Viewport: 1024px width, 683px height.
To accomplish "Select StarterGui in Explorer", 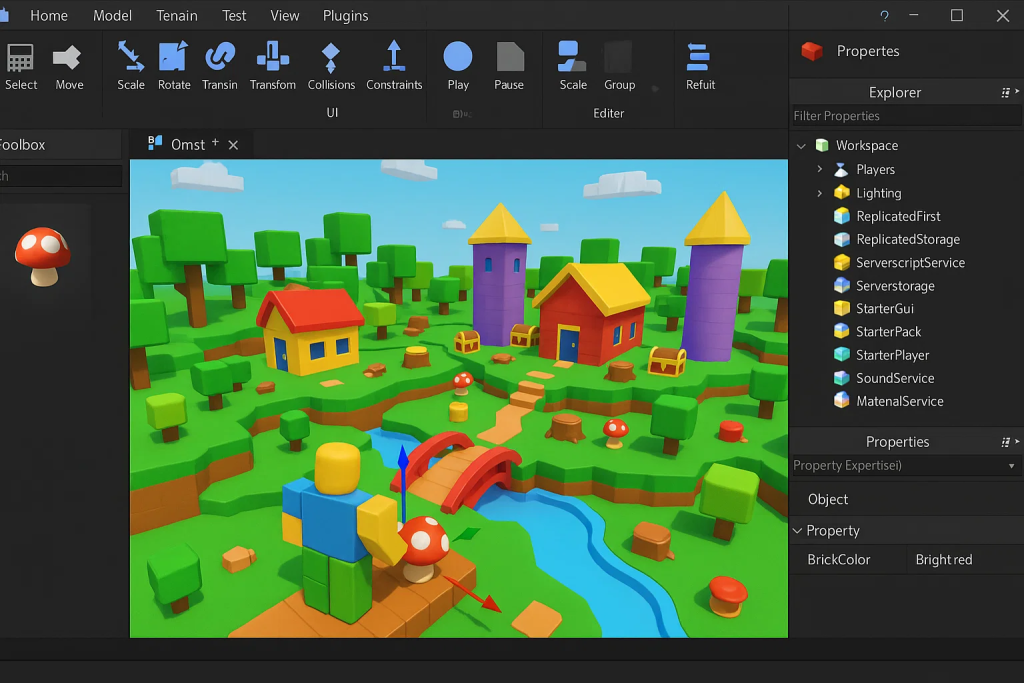I will pyautogui.click(x=884, y=309).
